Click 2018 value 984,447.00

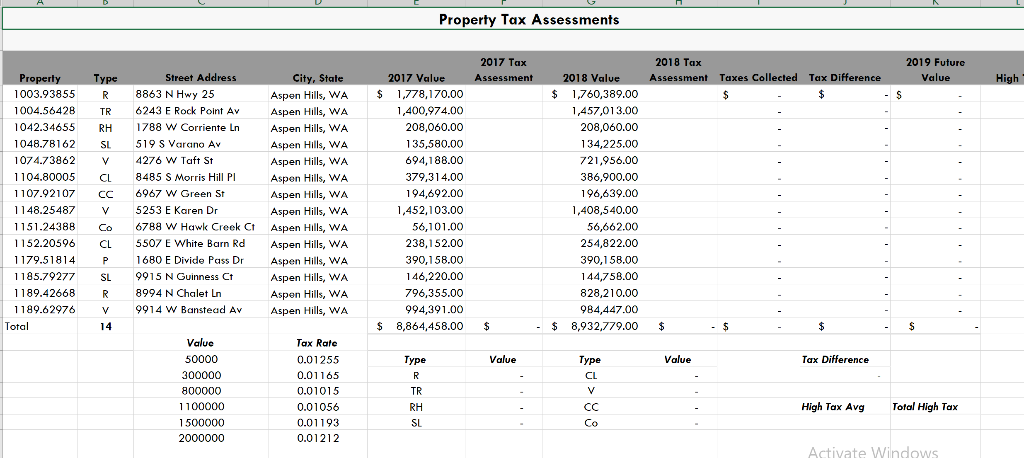(x=609, y=310)
